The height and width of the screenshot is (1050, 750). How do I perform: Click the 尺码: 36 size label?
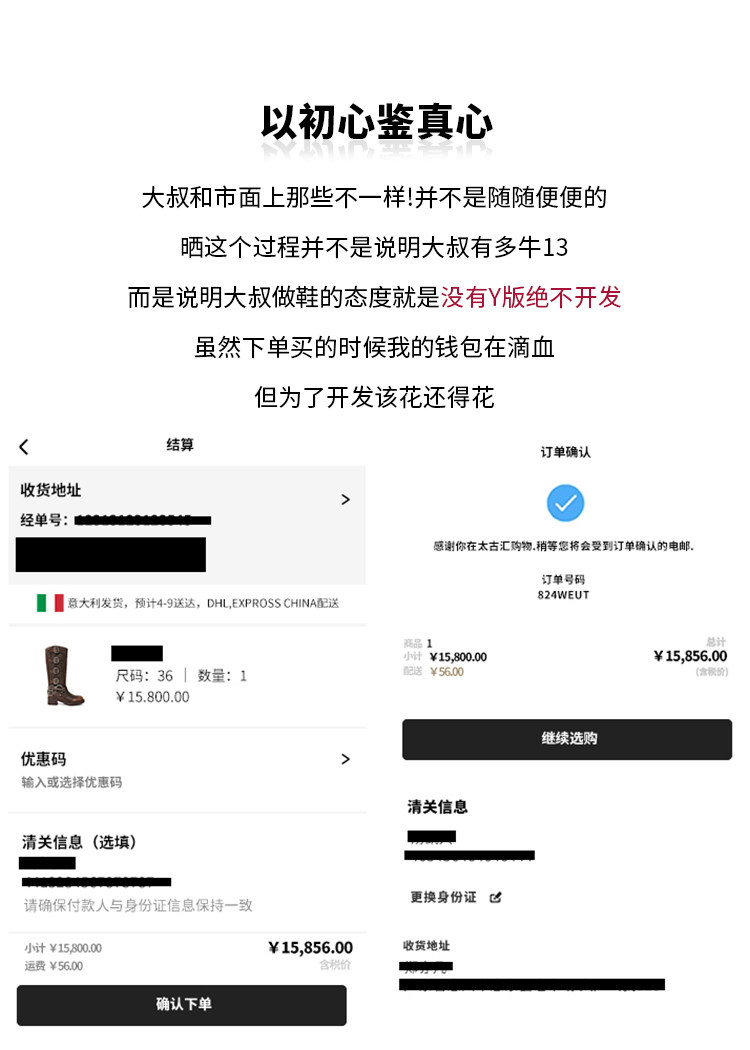144,676
